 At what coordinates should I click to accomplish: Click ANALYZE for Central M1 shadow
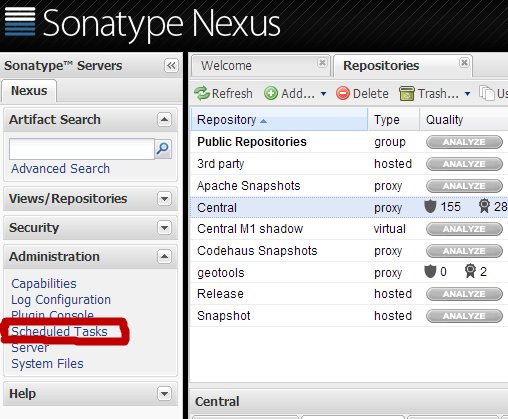pyautogui.click(x=464, y=229)
